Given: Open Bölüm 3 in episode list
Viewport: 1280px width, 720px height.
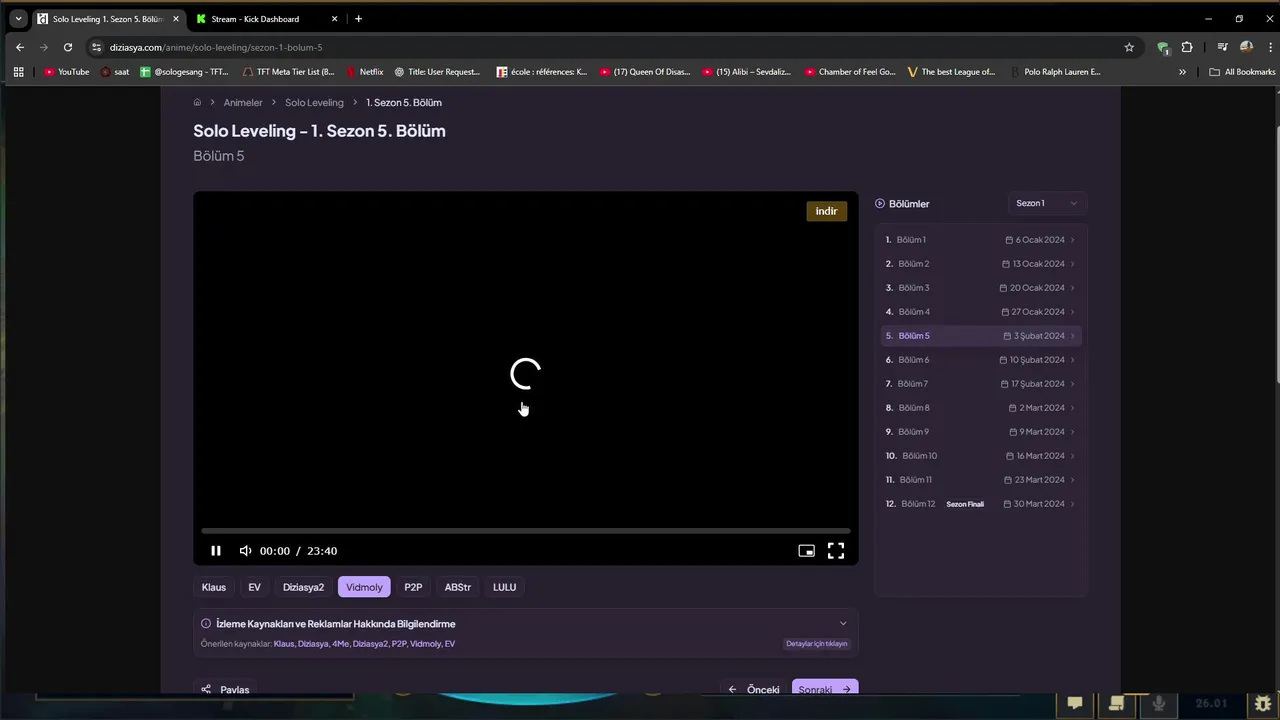Looking at the screenshot, I should 980,288.
